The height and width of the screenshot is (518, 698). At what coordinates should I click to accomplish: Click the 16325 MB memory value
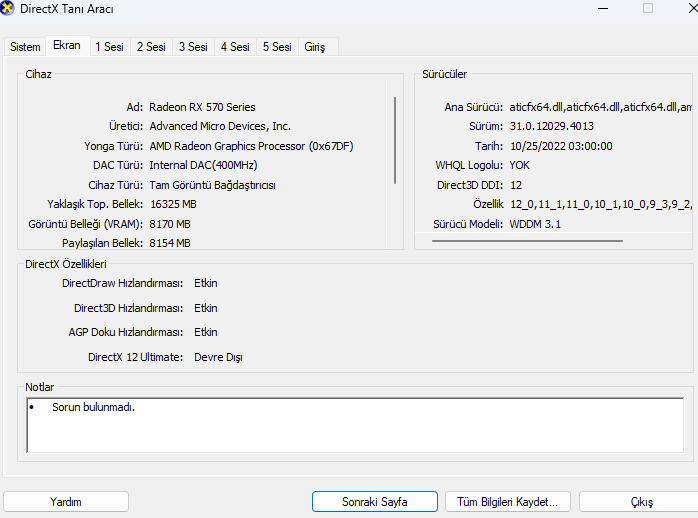point(173,204)
